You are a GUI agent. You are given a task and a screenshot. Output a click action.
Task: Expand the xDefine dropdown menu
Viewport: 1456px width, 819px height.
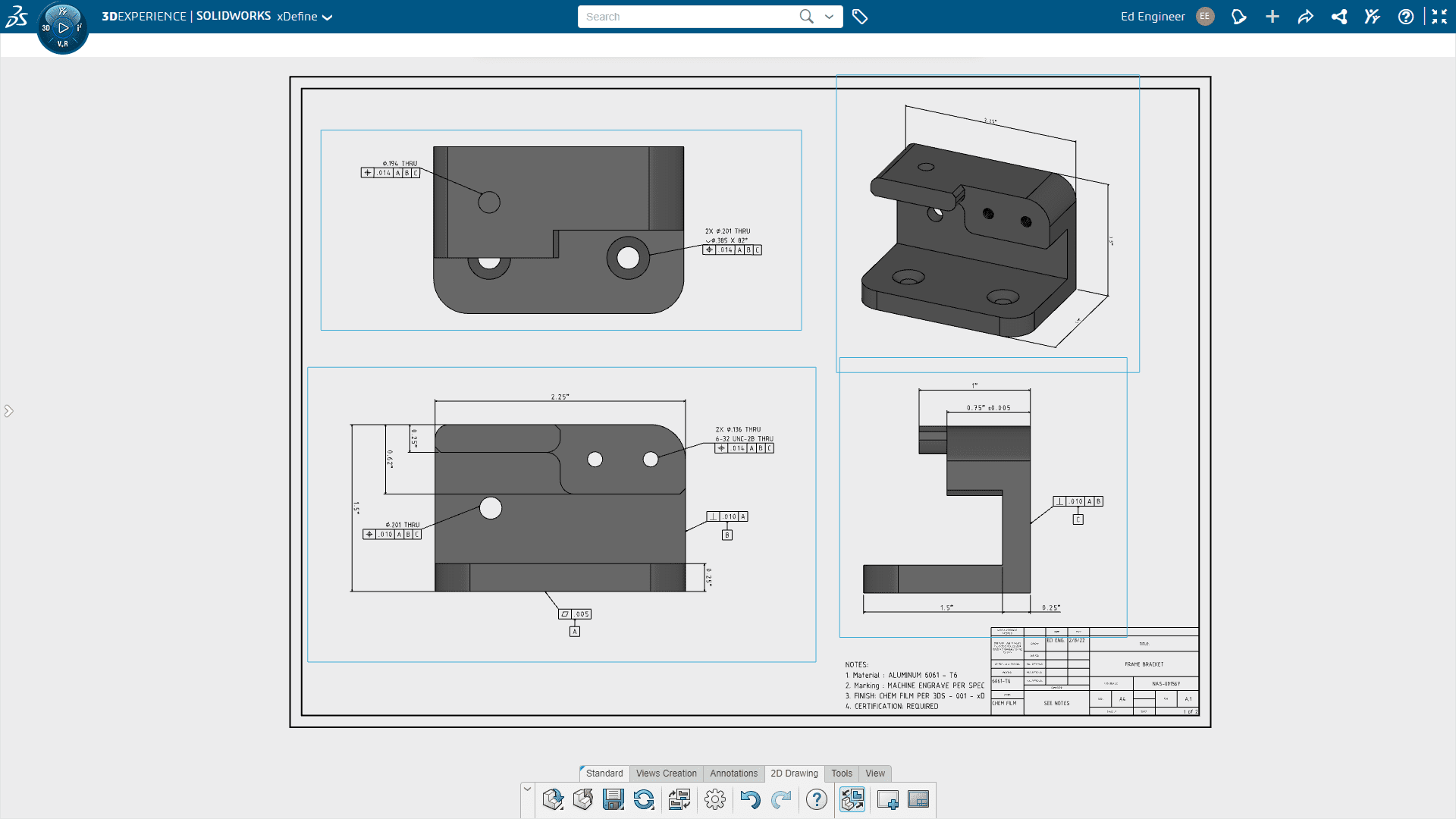[x=328, y=17]
